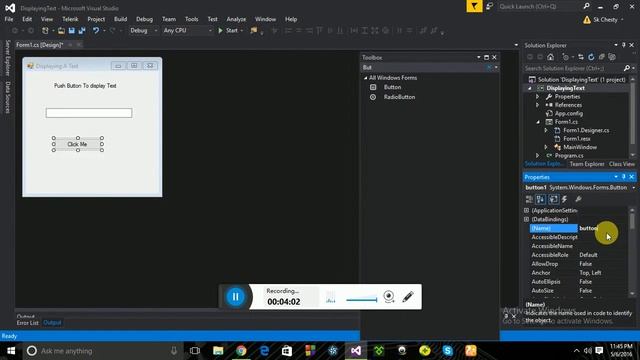
Task: Switch Properties panel to Categorized view
Action: point(529,199)
